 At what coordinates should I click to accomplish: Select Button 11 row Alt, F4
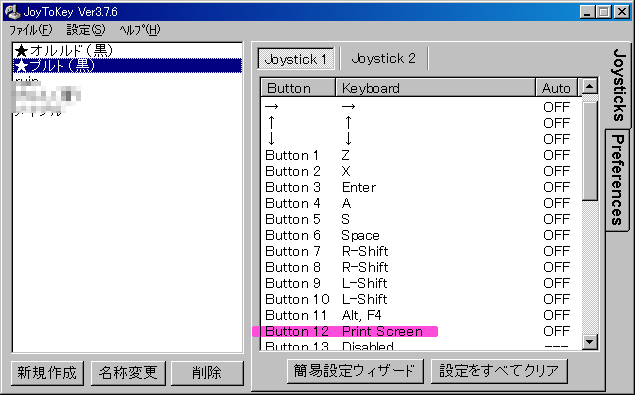point(421,315)
